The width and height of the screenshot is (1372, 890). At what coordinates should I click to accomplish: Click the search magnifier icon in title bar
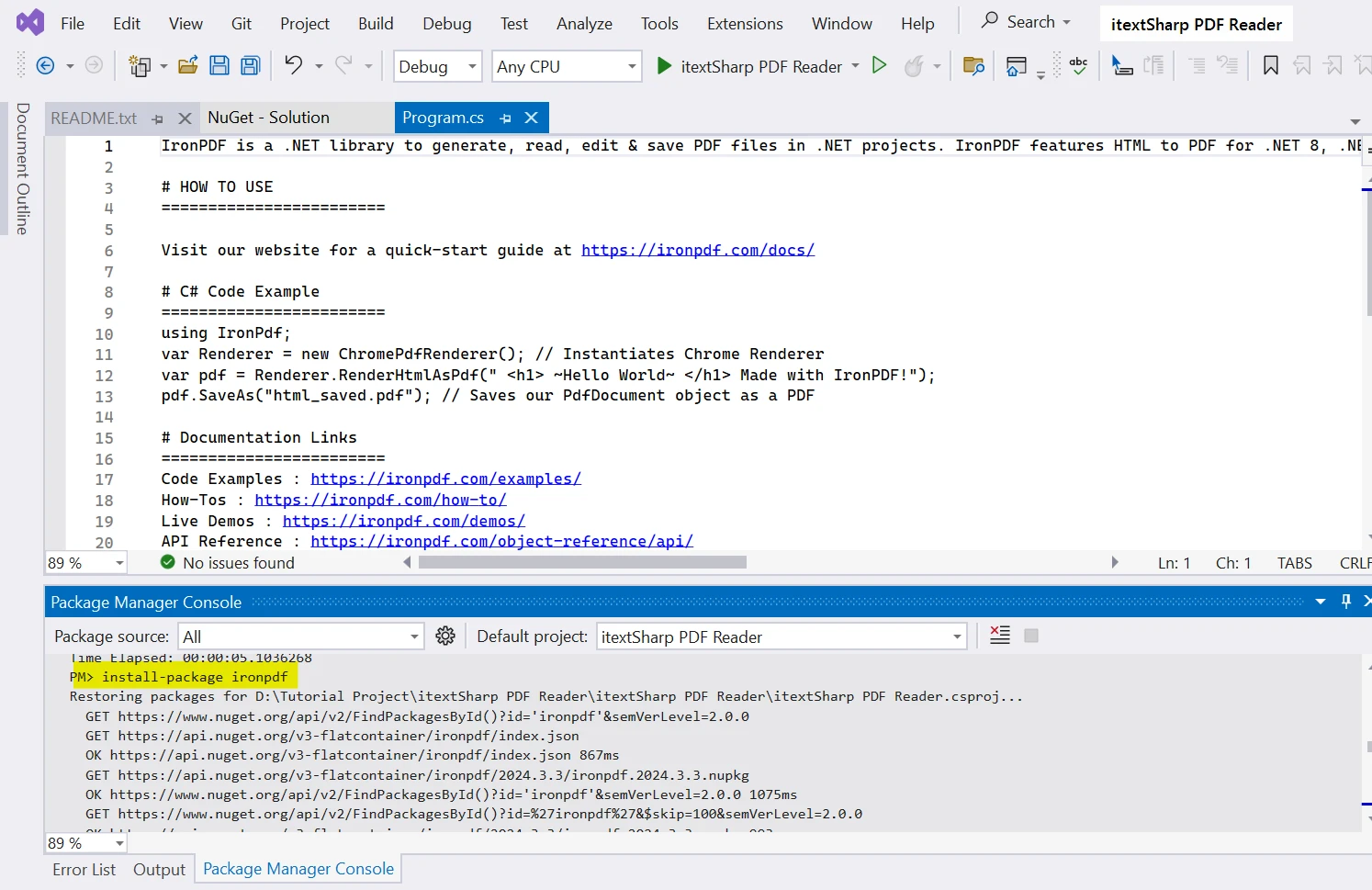tap(989, 20)
